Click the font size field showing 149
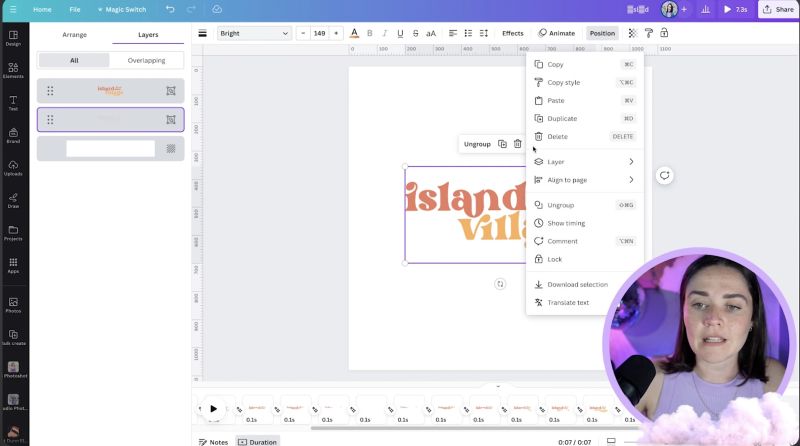 (x=319, y=33)
